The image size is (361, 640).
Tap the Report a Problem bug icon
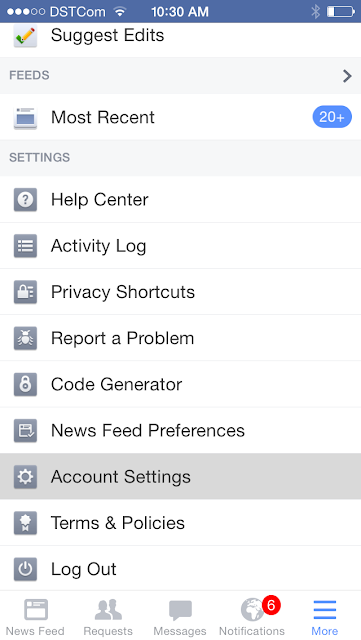25,338
